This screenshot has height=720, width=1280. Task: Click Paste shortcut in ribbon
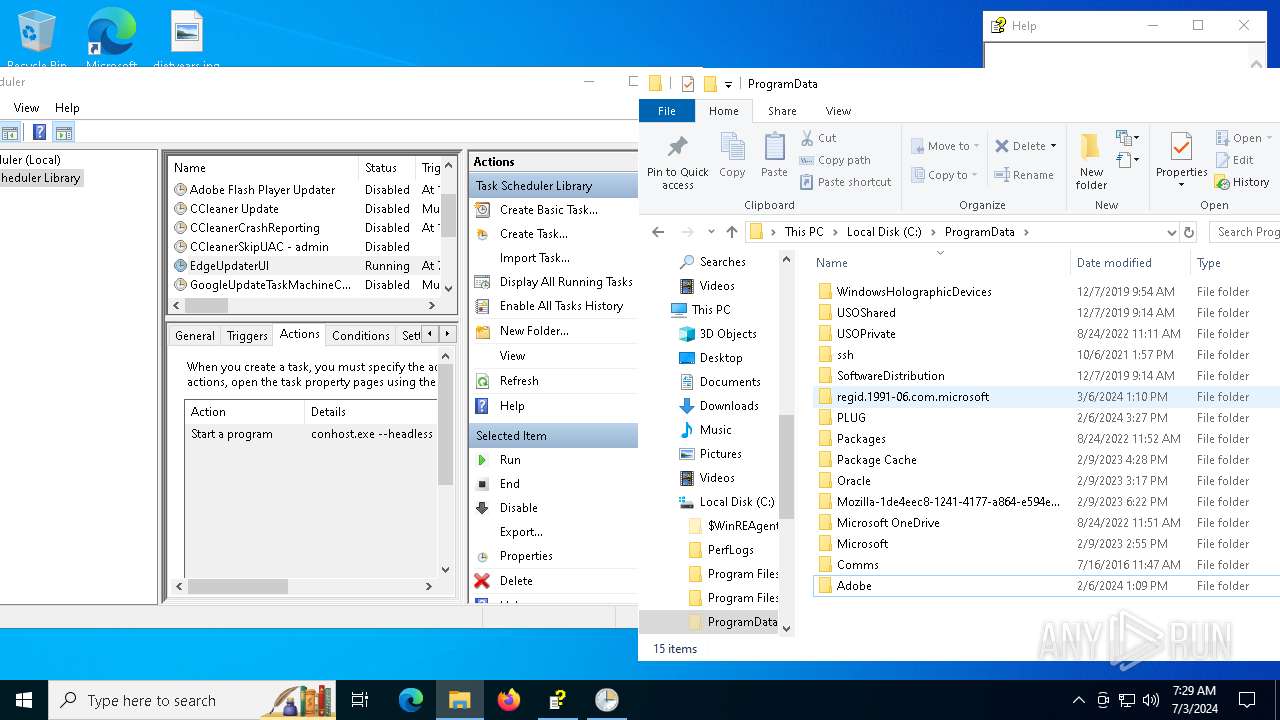click(846, 182)
